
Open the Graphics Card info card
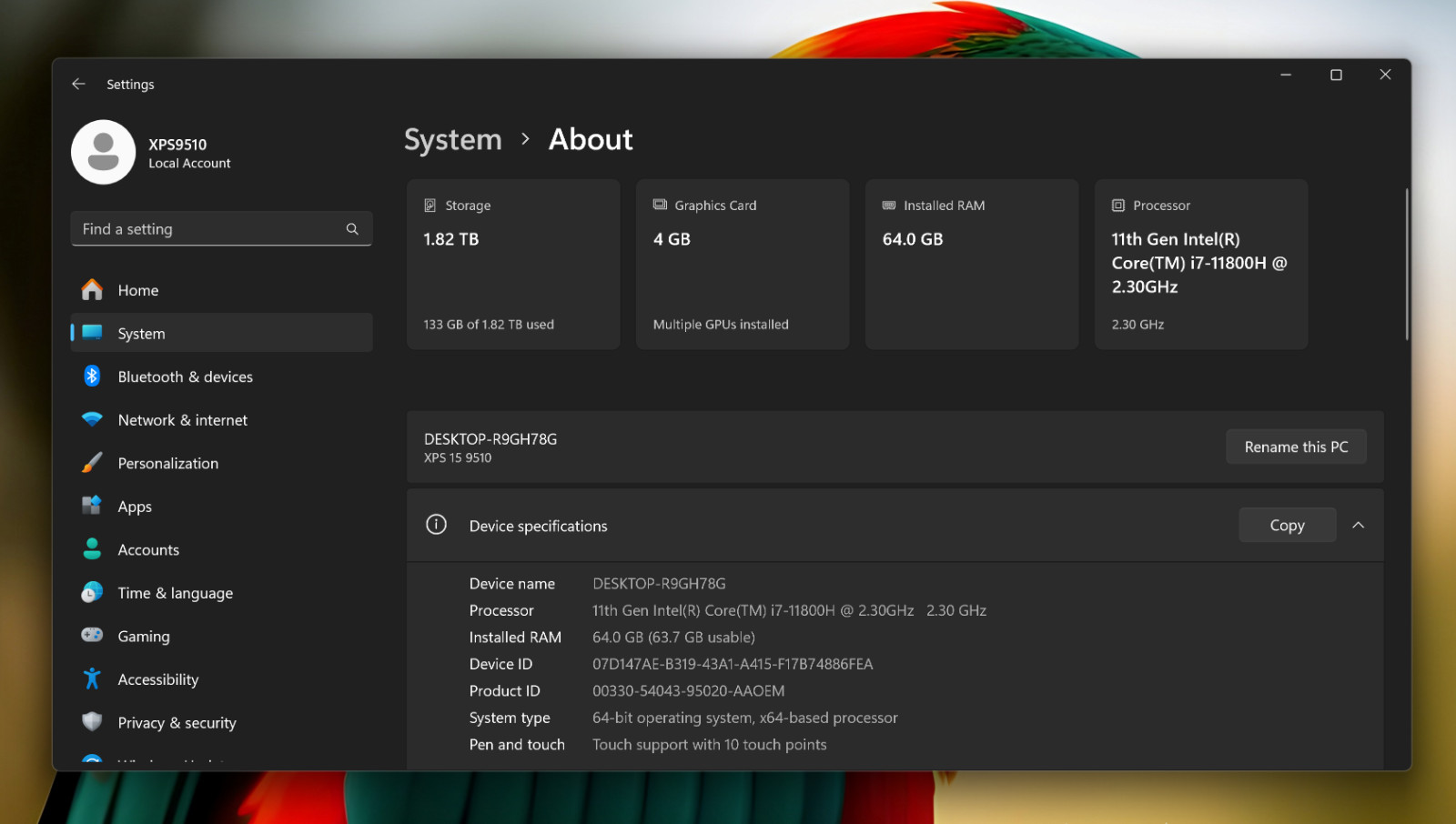(x=743, y=265)
